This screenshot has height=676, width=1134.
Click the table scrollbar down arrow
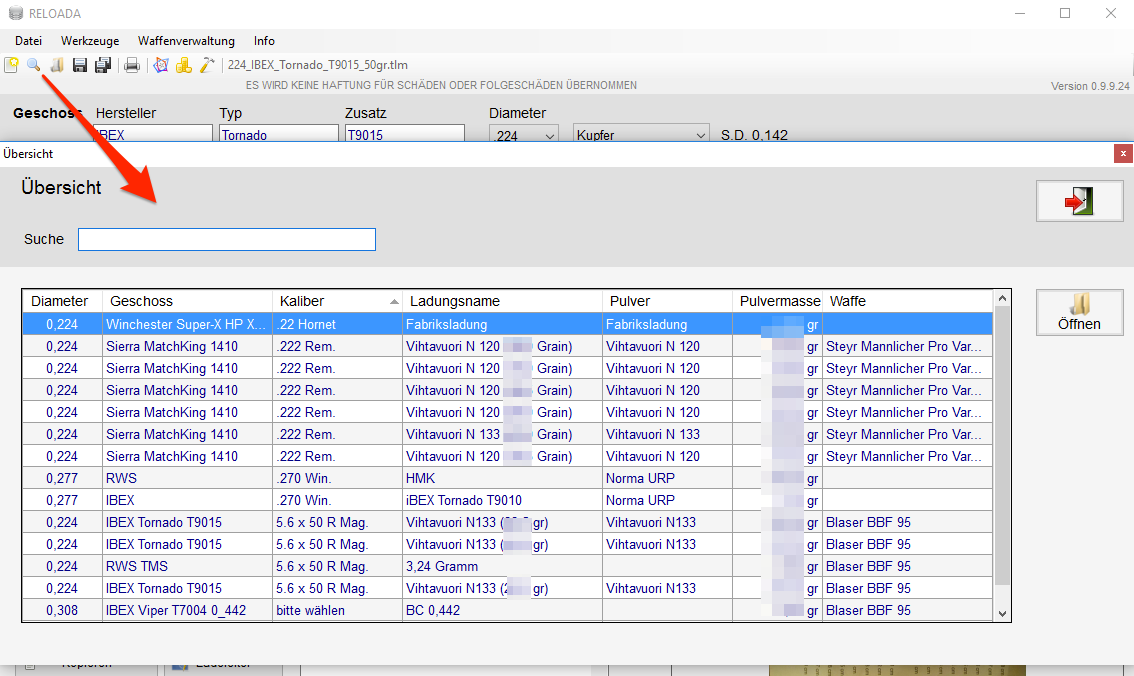pos(1002,613)
